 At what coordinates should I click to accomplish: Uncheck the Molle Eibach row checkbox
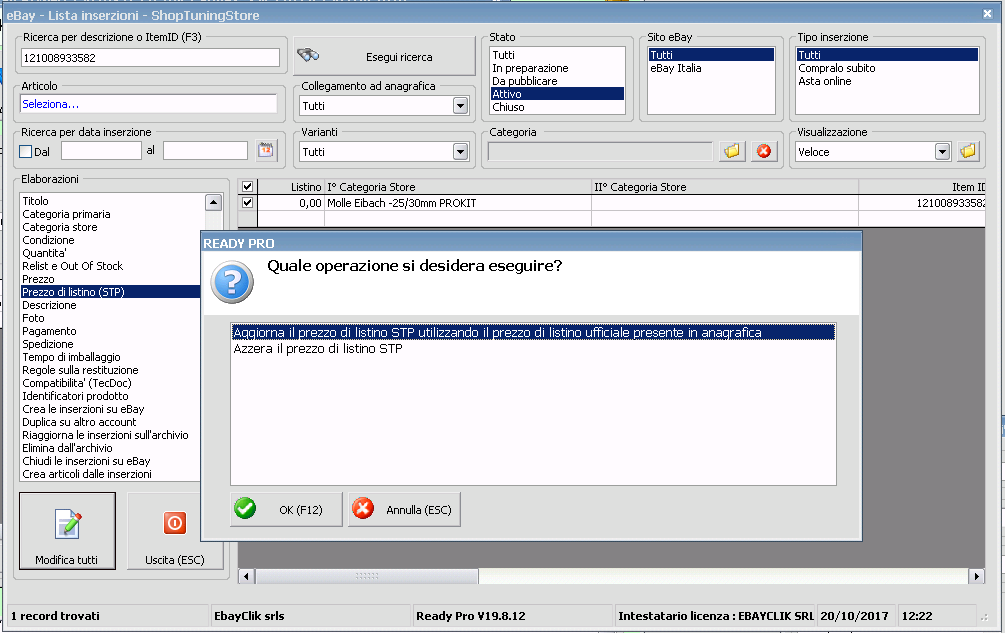coord(247,202)
